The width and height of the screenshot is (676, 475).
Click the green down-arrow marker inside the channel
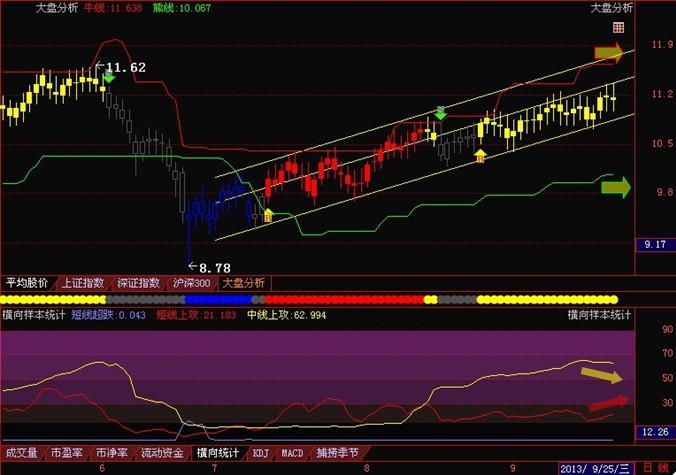[x=440, y=112]
